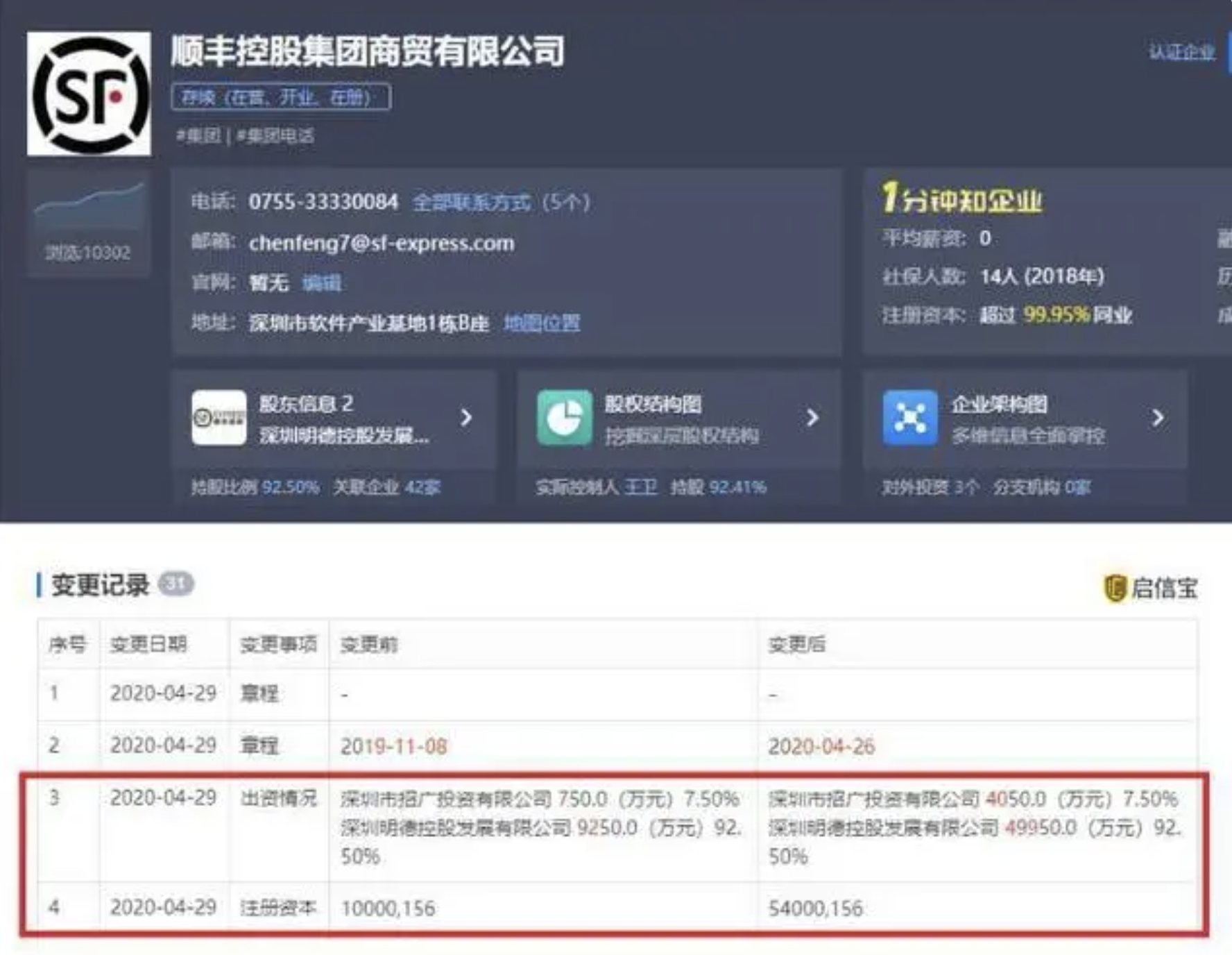Image resolution: width=1232 pixels, height=955 pixels.
Task: Expand the 股东信息 card arrow
Action: pyautogui.click(x=467, y=418)
